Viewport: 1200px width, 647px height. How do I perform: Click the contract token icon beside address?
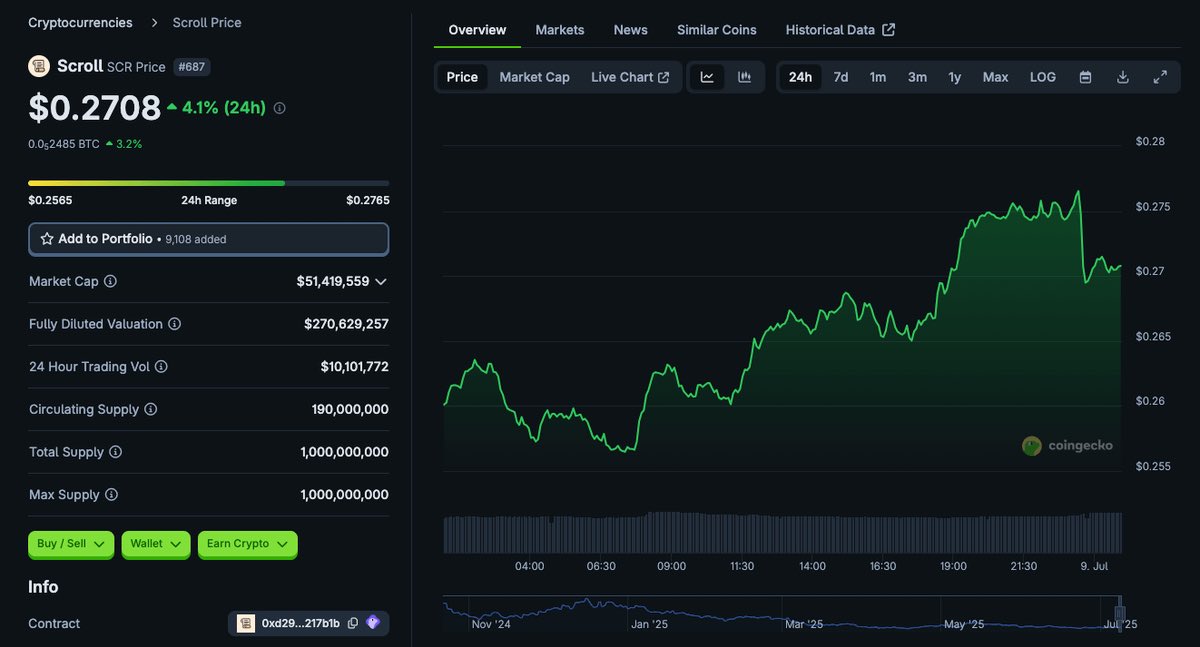click(246, 623)
